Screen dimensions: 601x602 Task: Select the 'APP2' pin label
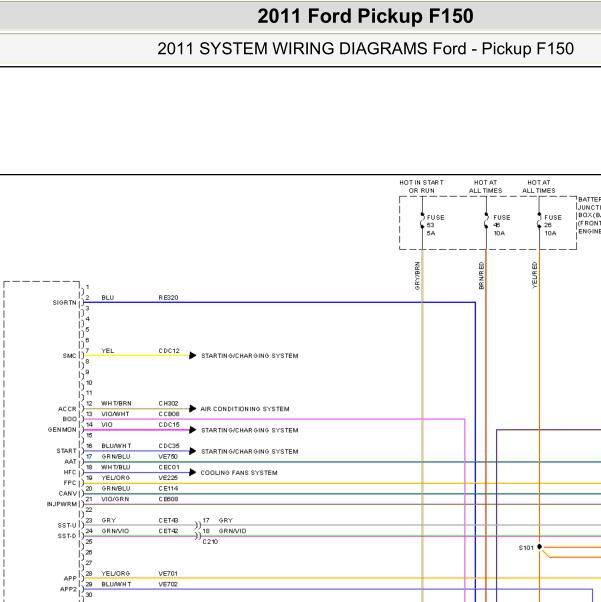pos(68,589)
